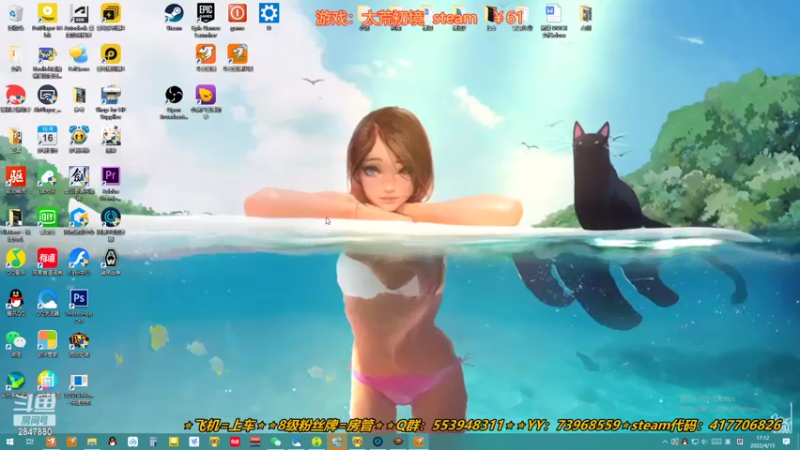Open the red driver tool icon (驱)
This screenshot has height=450, width=800.
coord(16,177)
